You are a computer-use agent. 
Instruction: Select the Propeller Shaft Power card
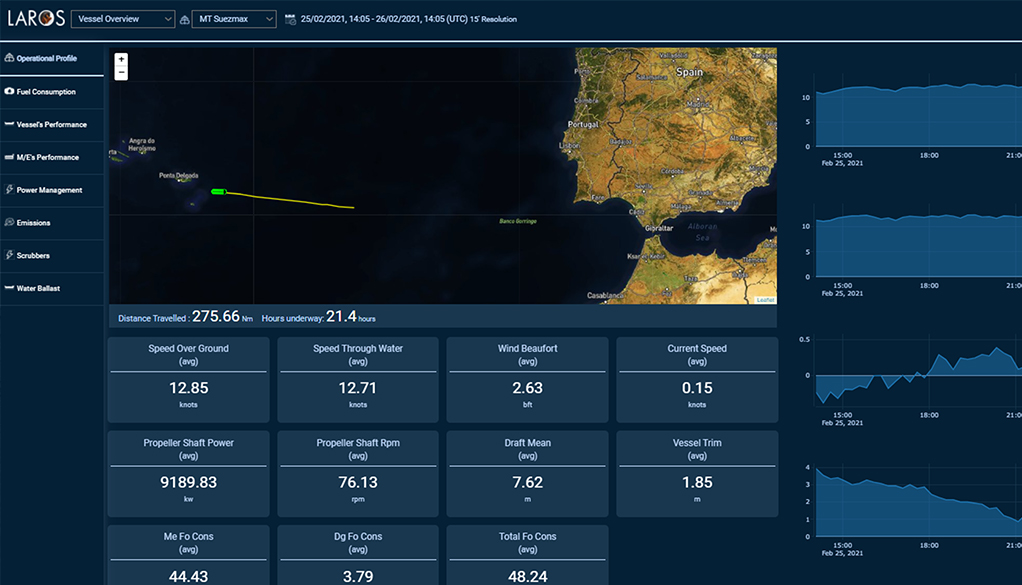[x=188, y=473]
